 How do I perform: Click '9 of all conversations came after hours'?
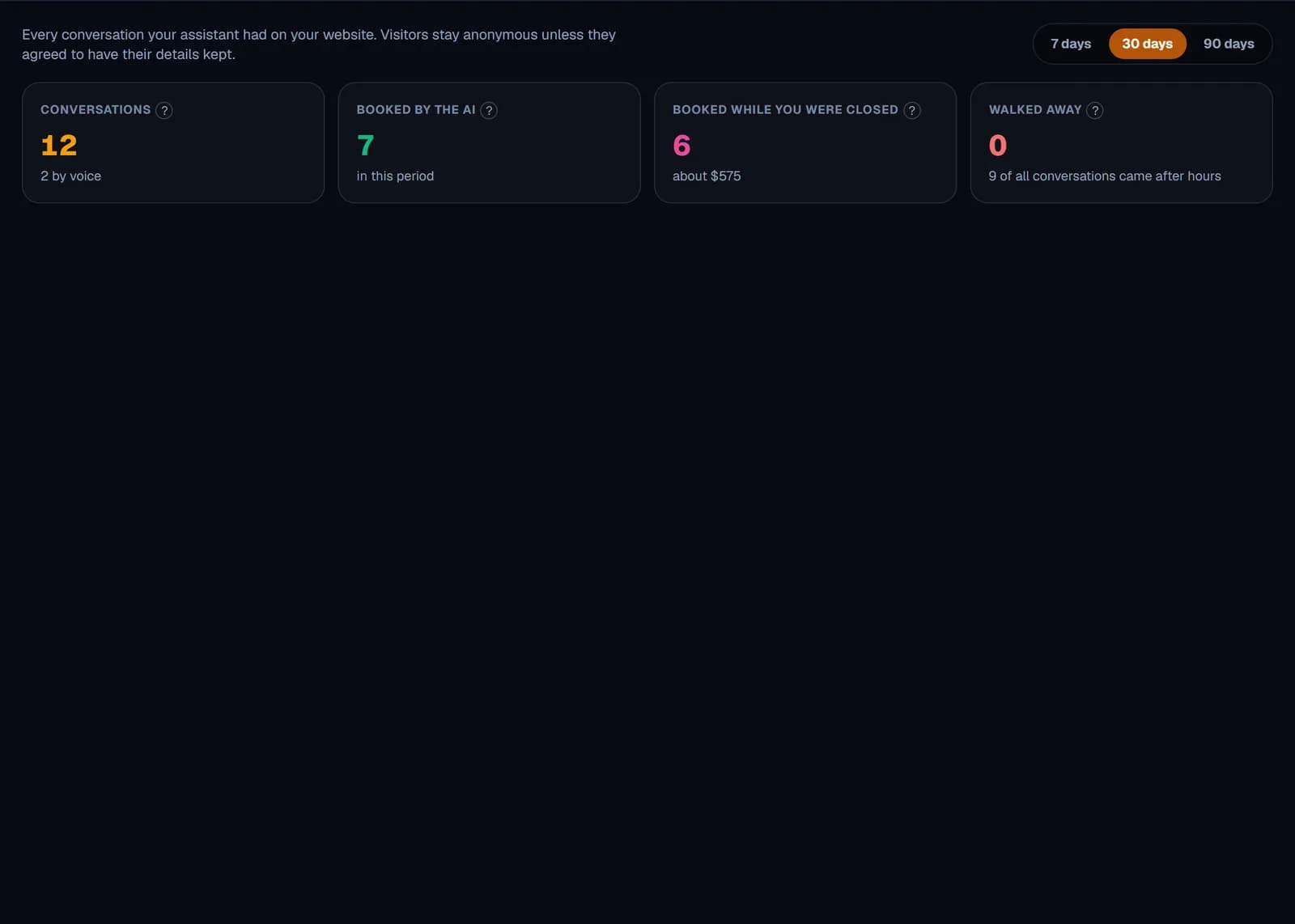[x=1105, y=176]
